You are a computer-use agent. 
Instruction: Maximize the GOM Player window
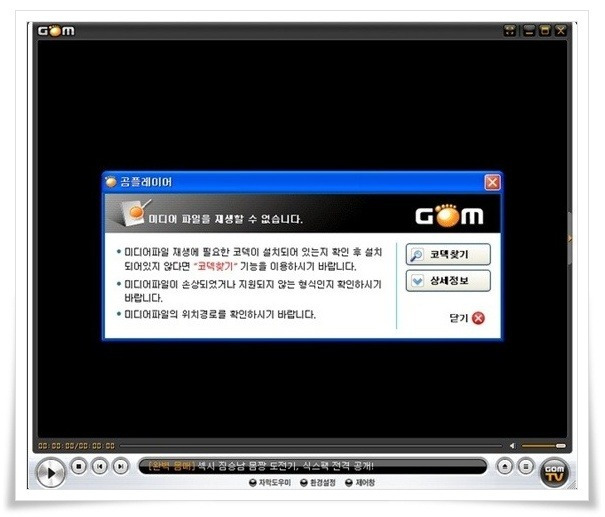pos(545,30)
